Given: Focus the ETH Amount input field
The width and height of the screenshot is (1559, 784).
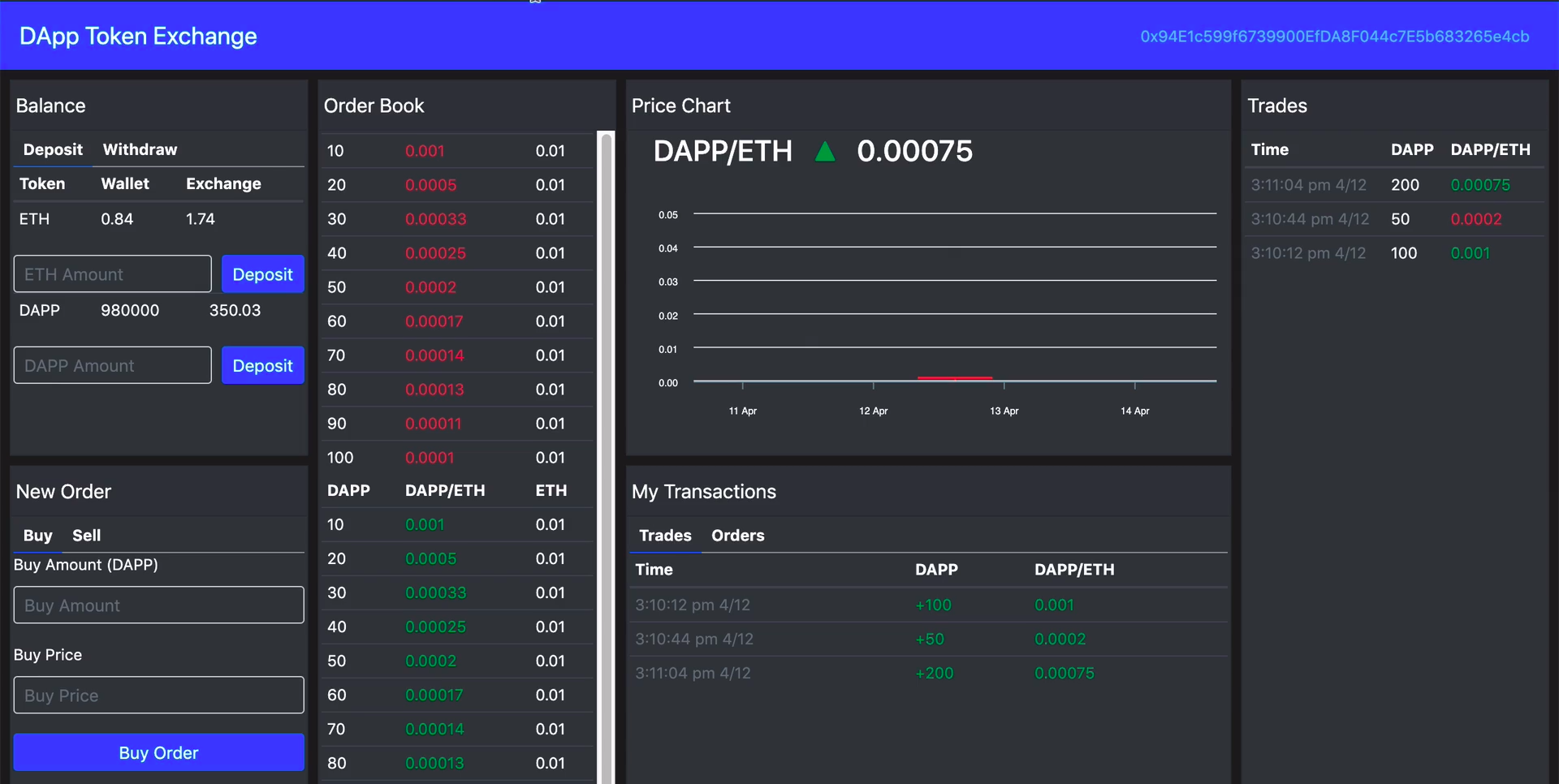Looking at the screenshot, I should click(113, 274).
